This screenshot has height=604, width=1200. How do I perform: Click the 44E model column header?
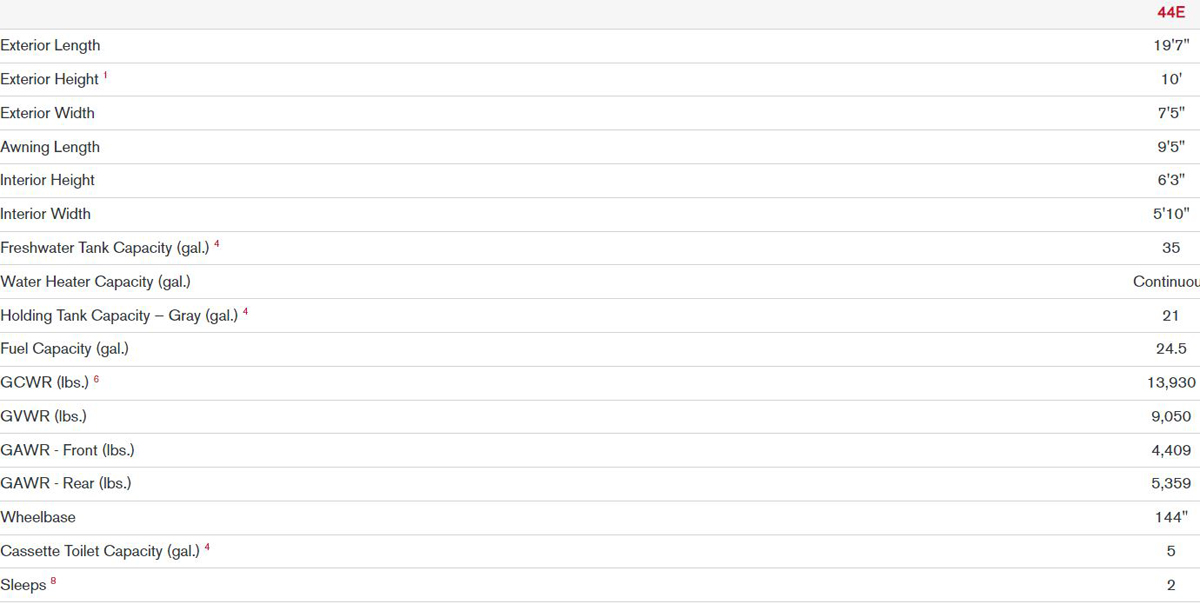pos(1170,12)
